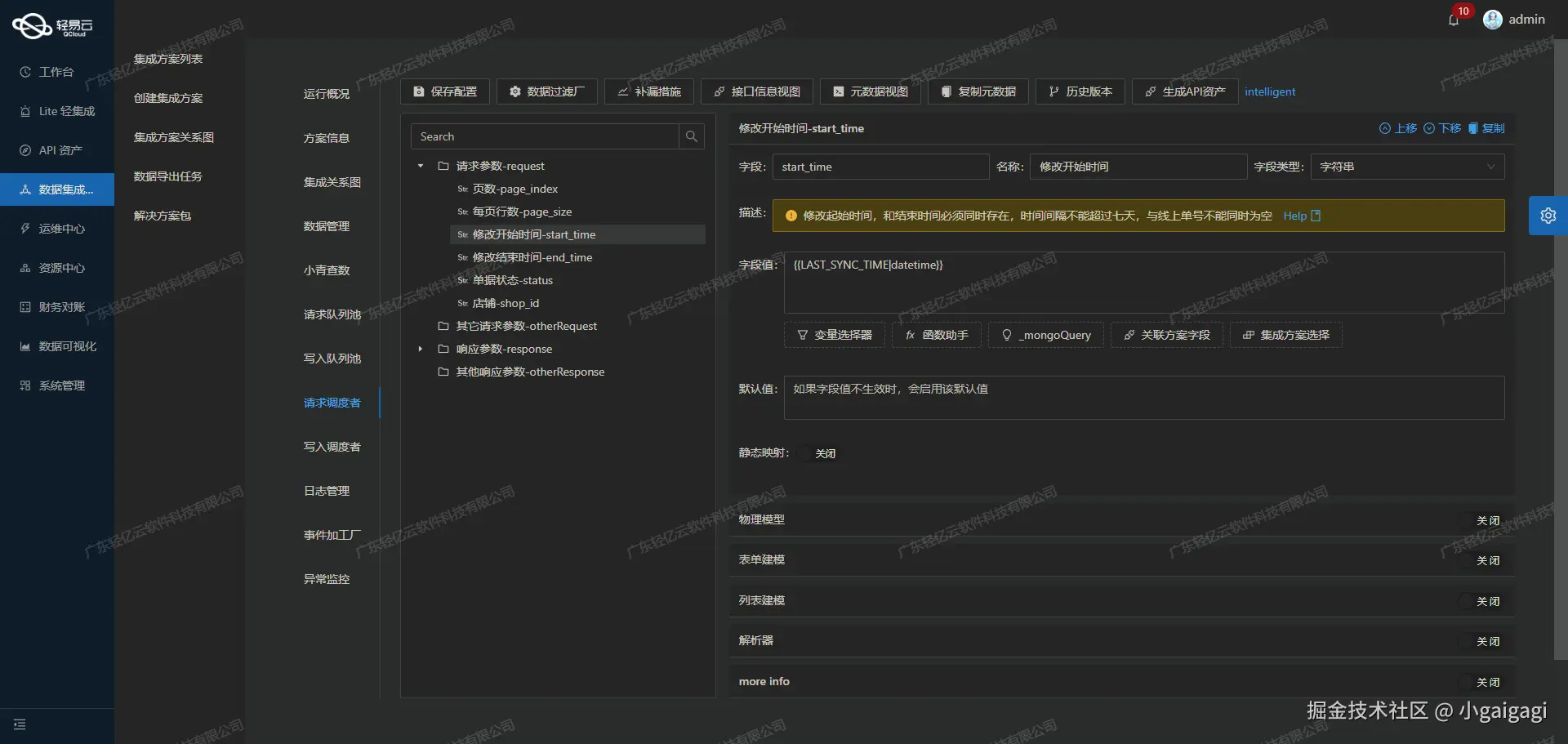Screen dimensions: 1568x744
Task: Toggle the 表单建模 switch
Action: click(x=1482, y=560)
